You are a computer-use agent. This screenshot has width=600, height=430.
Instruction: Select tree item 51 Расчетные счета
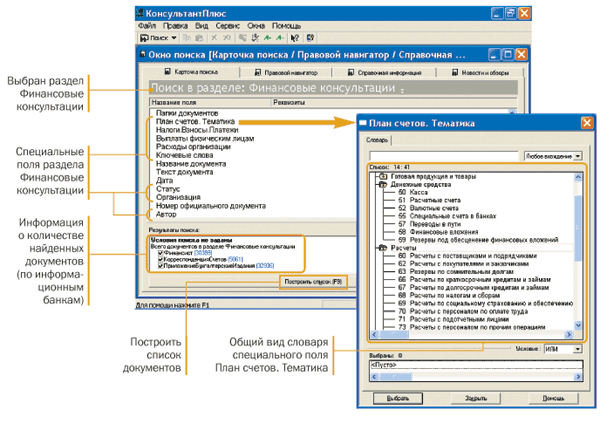[x=429, y=200]
